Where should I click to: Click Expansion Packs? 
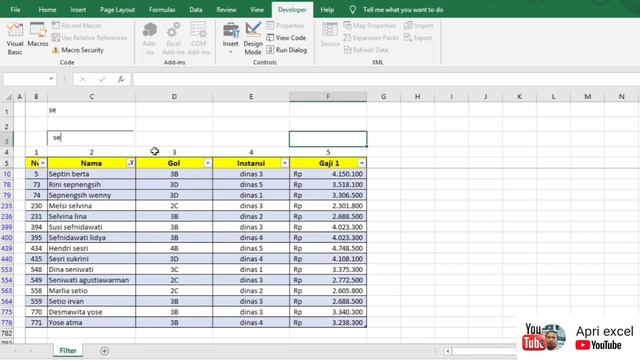click(x=371, y=38)
